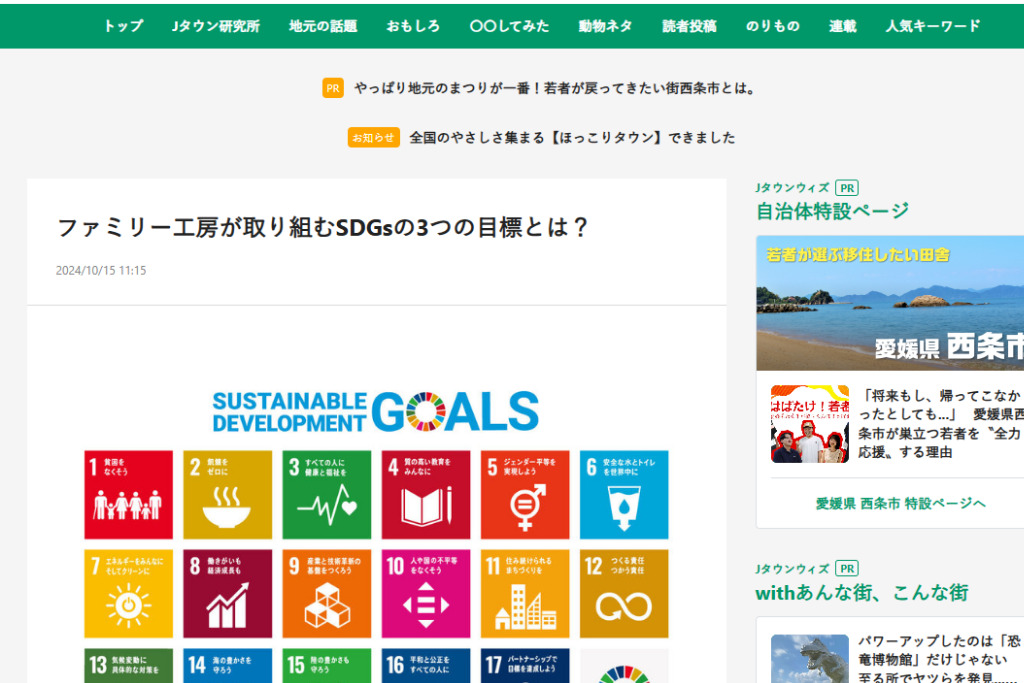Select SDG goal 9 industry innovation tile

tap(327, 594)
